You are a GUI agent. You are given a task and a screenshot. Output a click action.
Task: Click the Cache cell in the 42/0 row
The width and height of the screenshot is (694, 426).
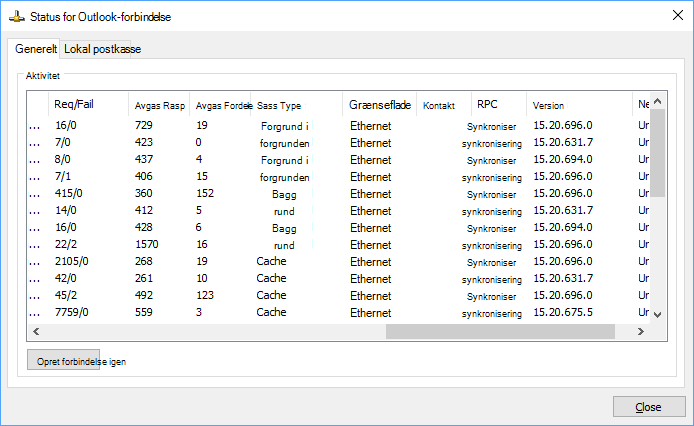click(271, 279)
